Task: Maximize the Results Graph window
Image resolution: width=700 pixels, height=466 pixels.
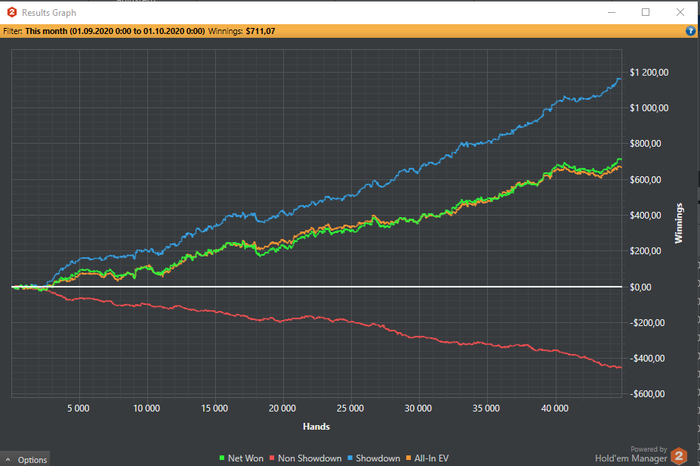Action: click(x=646, y=12)
